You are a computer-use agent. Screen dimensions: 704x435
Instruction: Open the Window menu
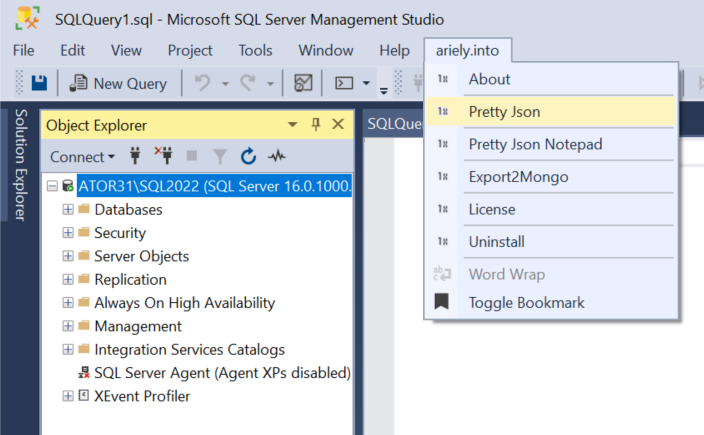326,50
